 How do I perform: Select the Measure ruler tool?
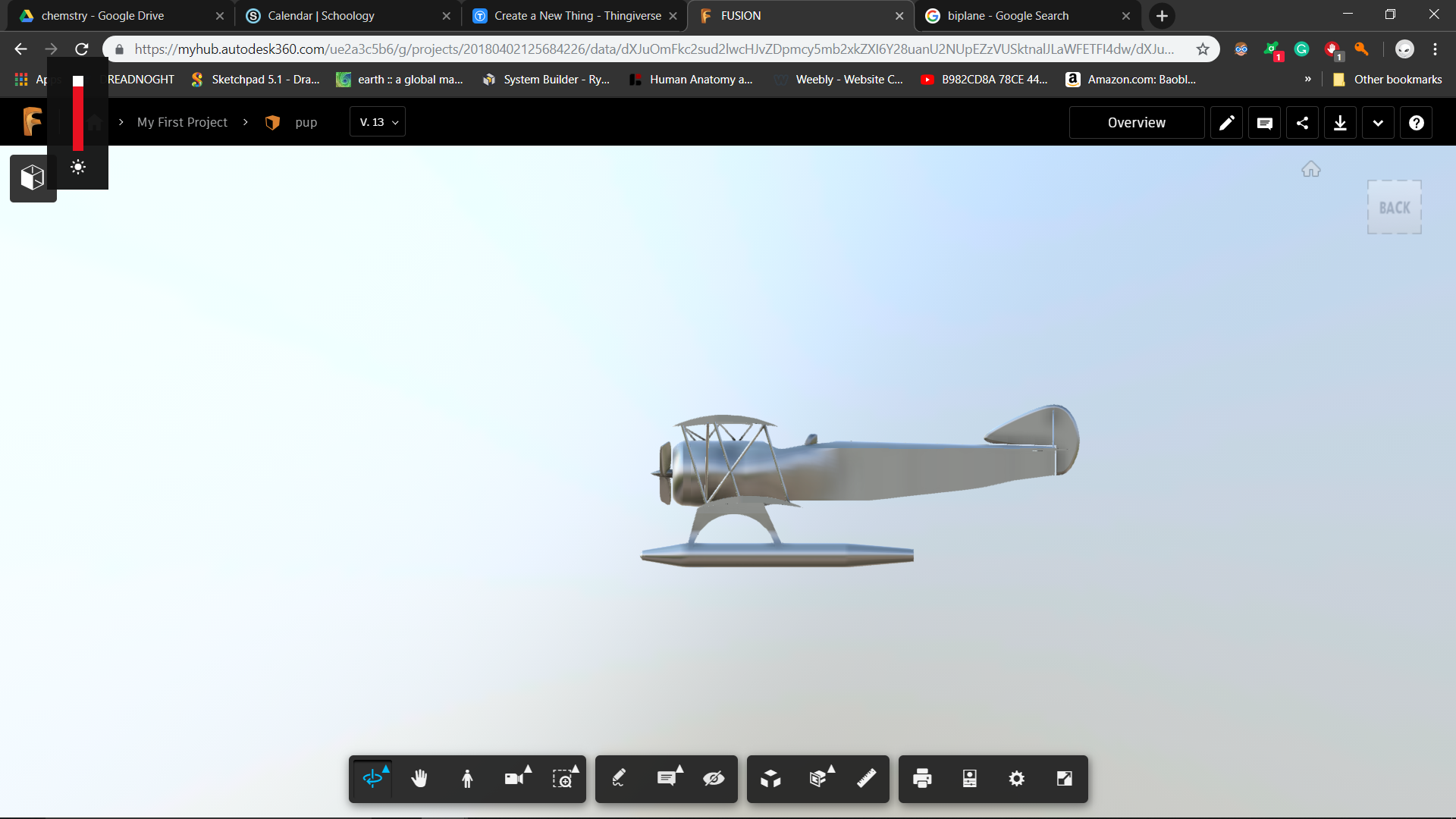click(866, 779)
